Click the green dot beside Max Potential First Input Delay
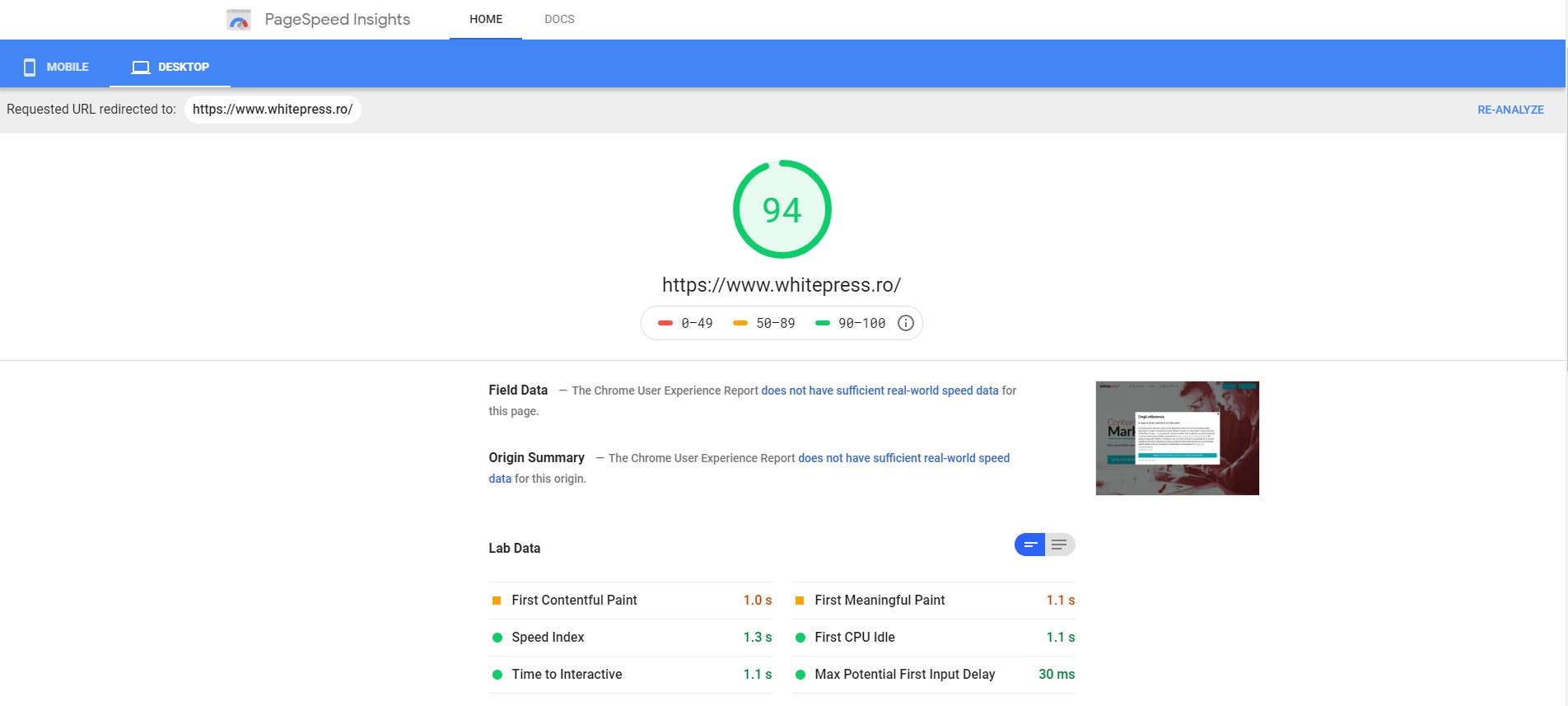1568x706 pixels. click(x=800, y=675)
